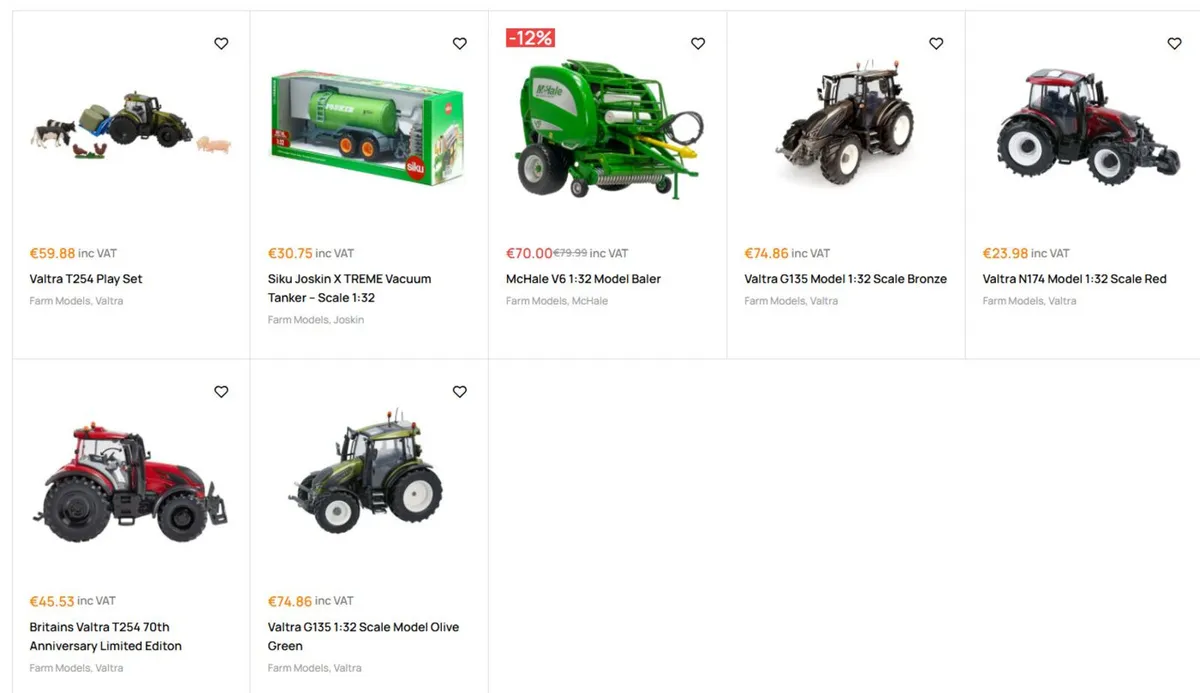Follow the McHale category link
This screenshot has width=1200, height=693.
[x=590, y=301]
